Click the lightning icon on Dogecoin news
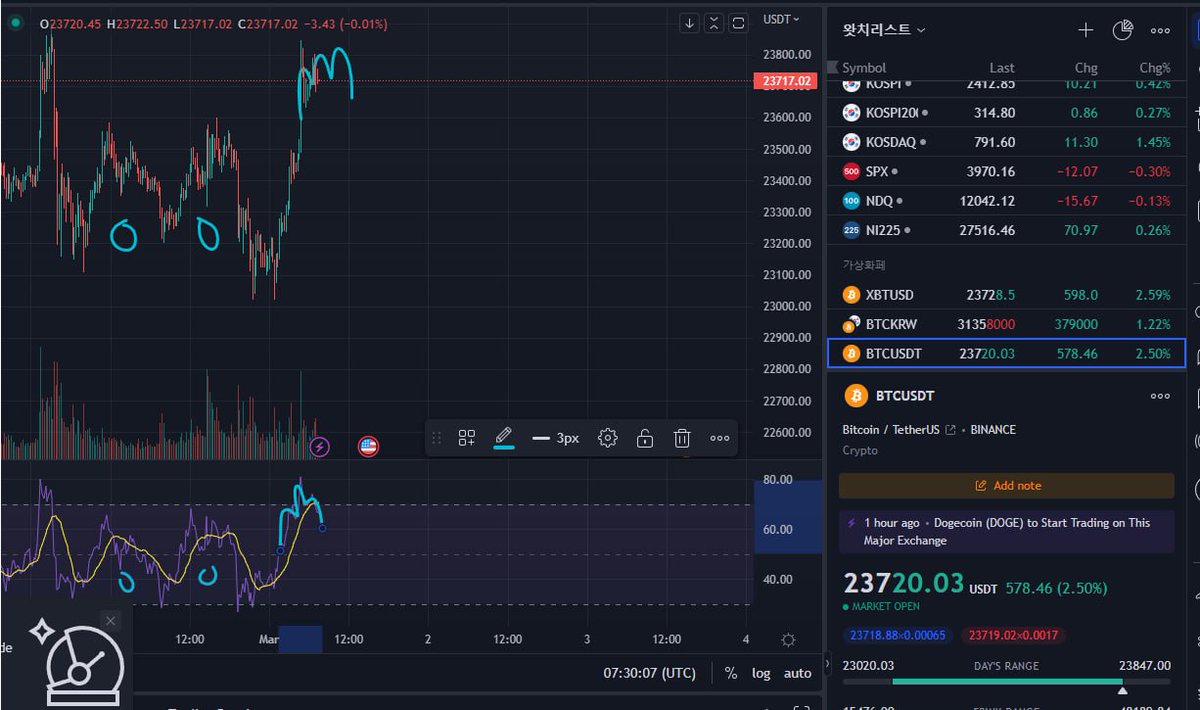 pos(852,523)
